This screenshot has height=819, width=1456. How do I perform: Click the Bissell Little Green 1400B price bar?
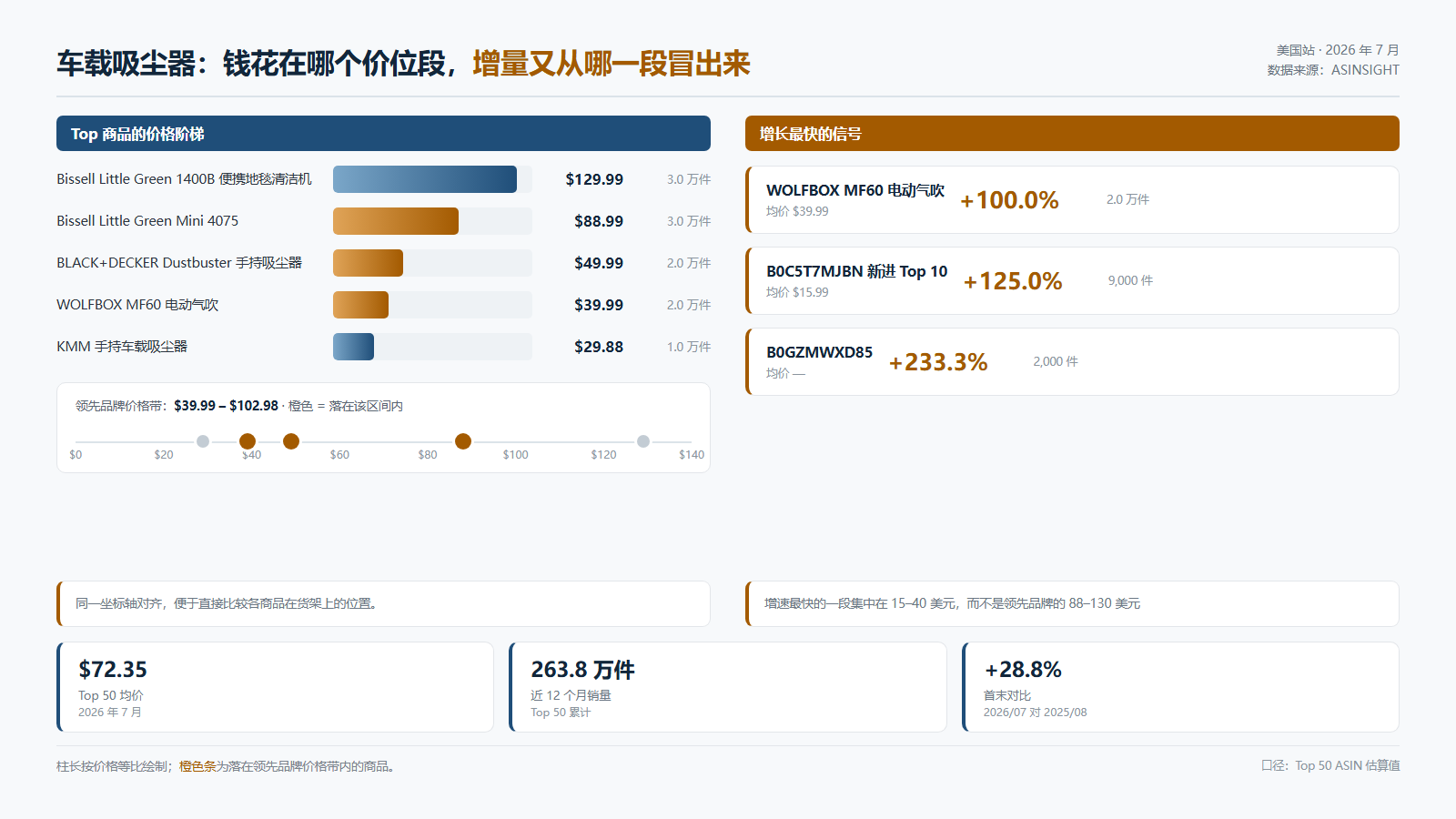(425, 179)
